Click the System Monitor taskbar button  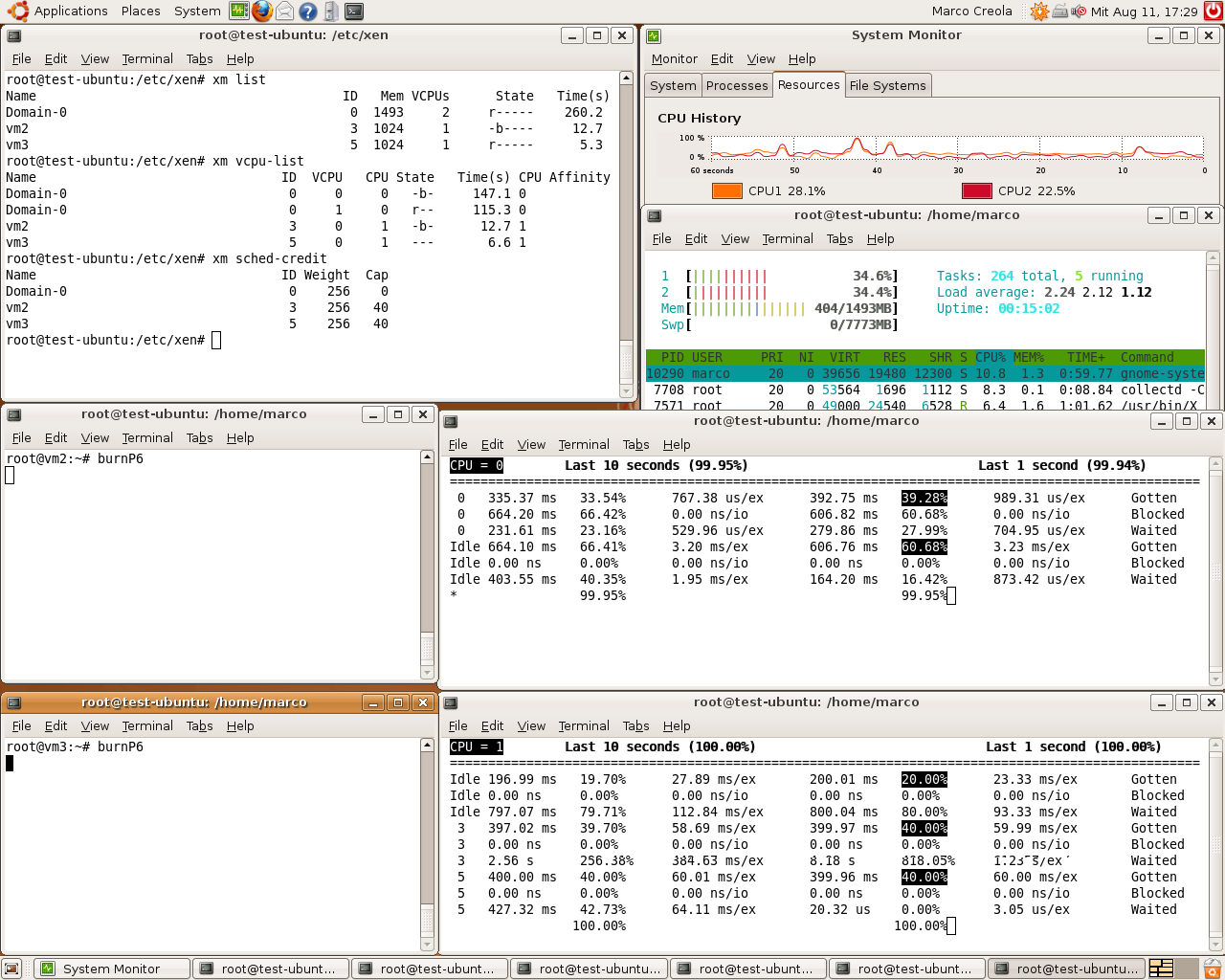[111, 969]
